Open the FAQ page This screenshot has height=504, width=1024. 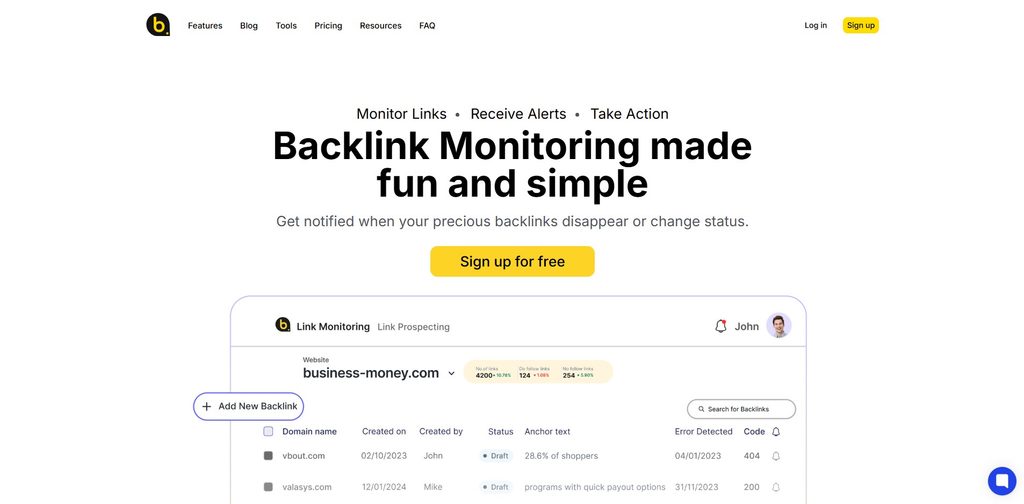[427, 25]
